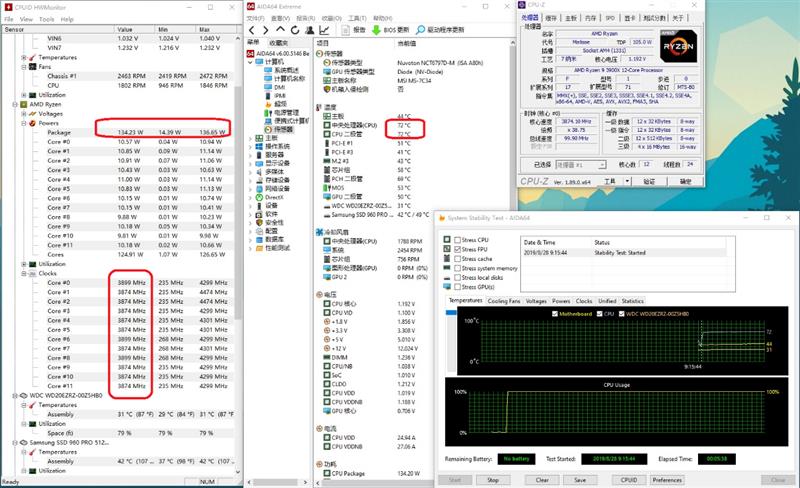Switch to the Cooling Fans tab
This screenshot has width=800, height=488.
(x=505, y=300)
